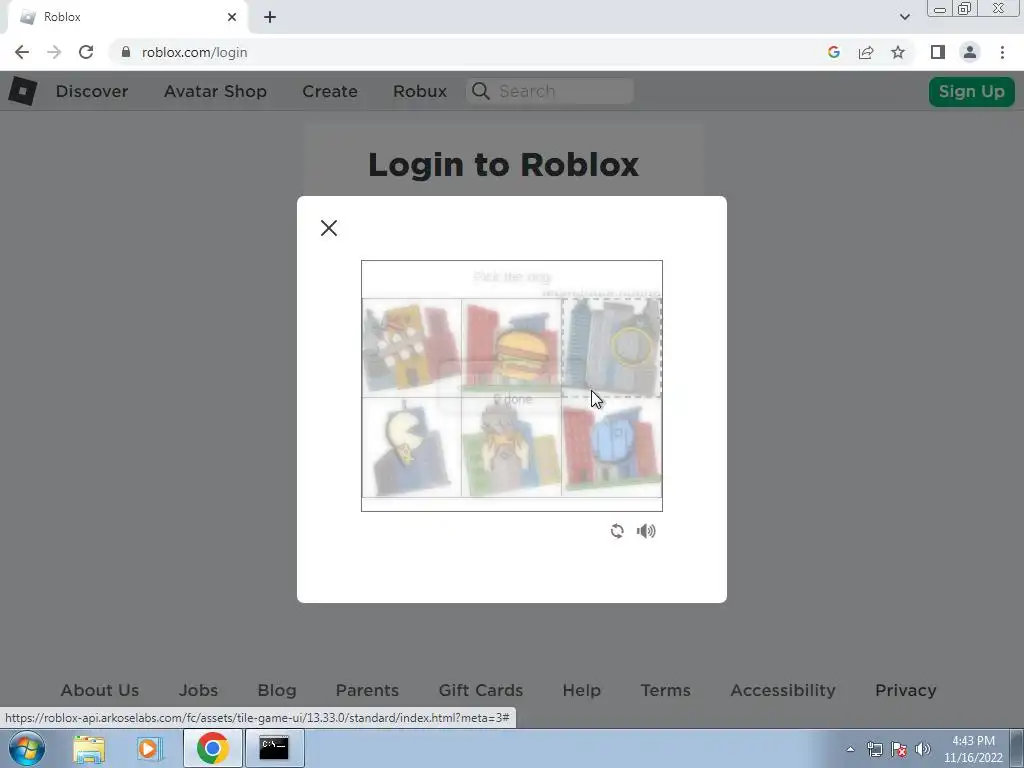Open the About Us footer link
Screen dimensions: 1024x768
100,690
